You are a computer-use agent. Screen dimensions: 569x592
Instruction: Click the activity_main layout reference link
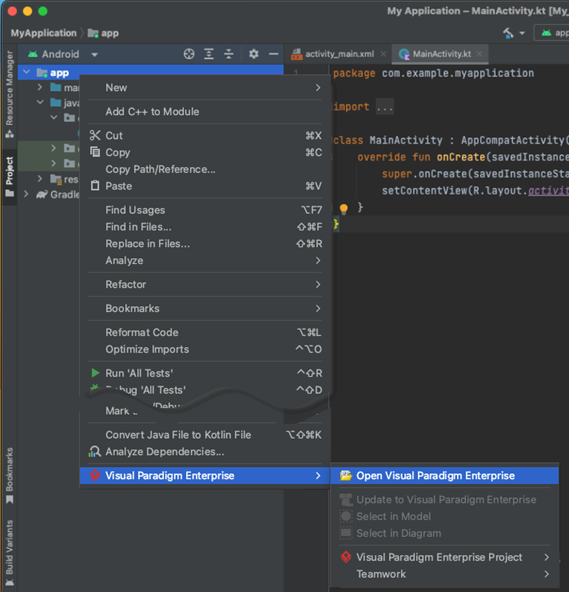pos(548,191)
